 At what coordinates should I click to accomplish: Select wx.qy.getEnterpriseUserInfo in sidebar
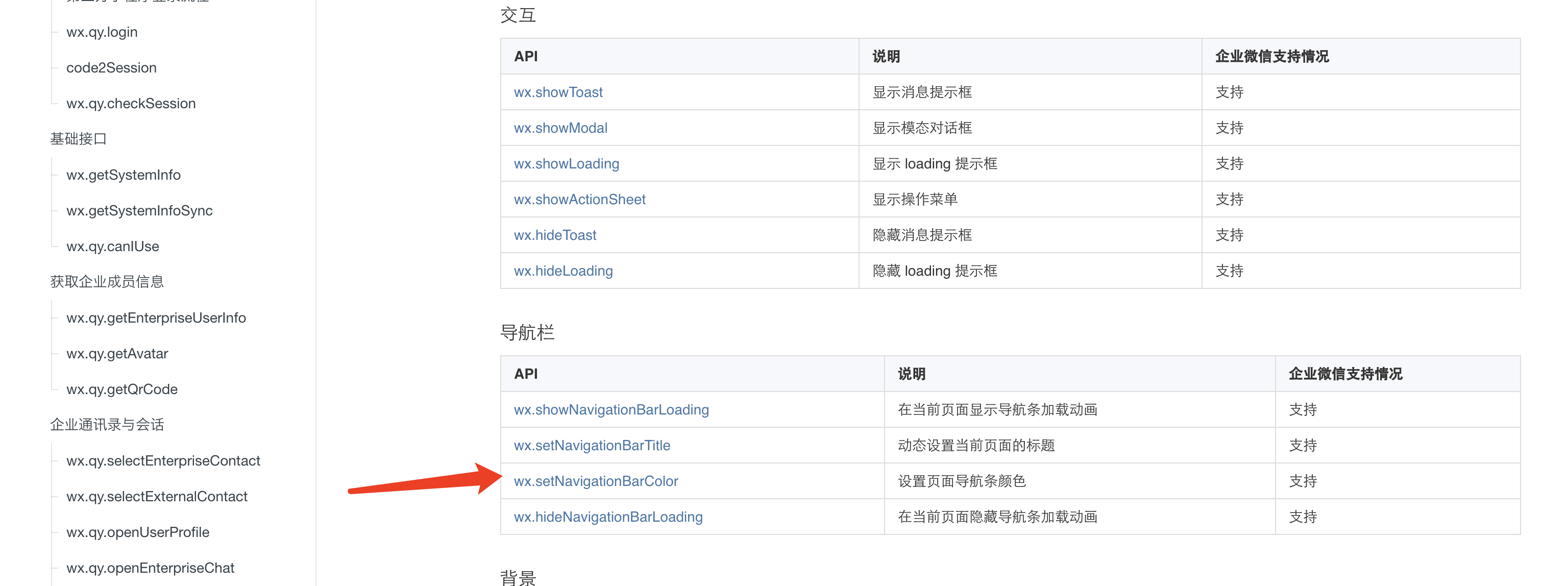tap(156, 318)
